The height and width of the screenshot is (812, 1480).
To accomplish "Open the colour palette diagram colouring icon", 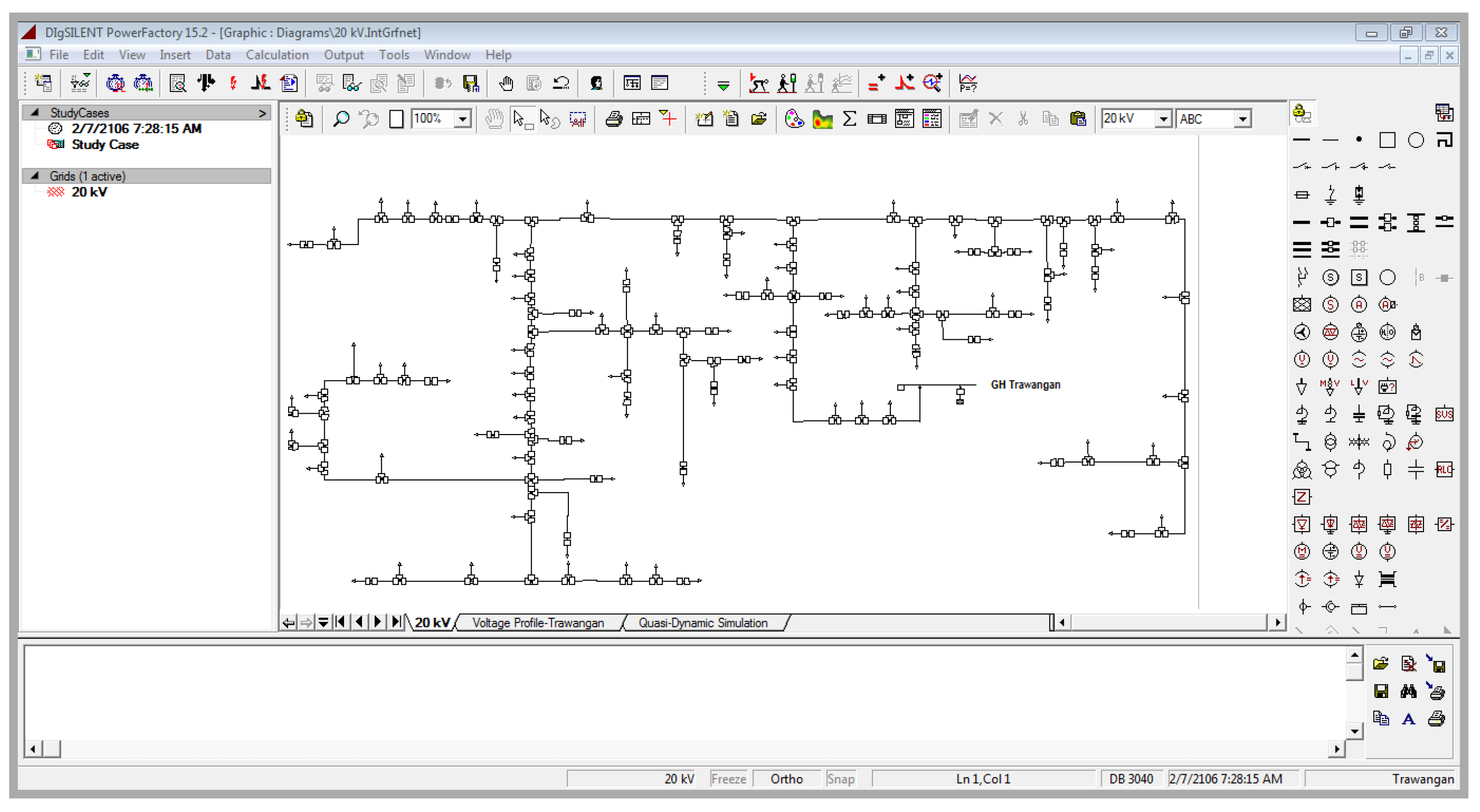I will 794,119.
